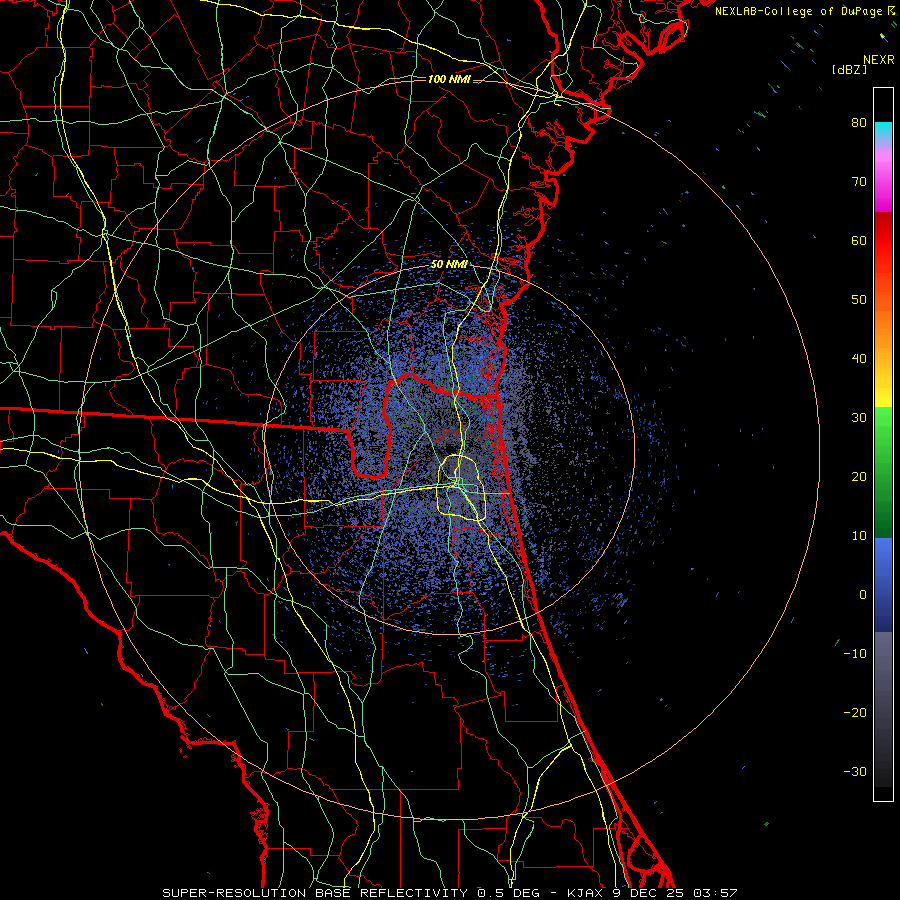The image size is (900, 900).
Task: Click the 0 value on dBZ scale
Action: [x=863, y=595]
